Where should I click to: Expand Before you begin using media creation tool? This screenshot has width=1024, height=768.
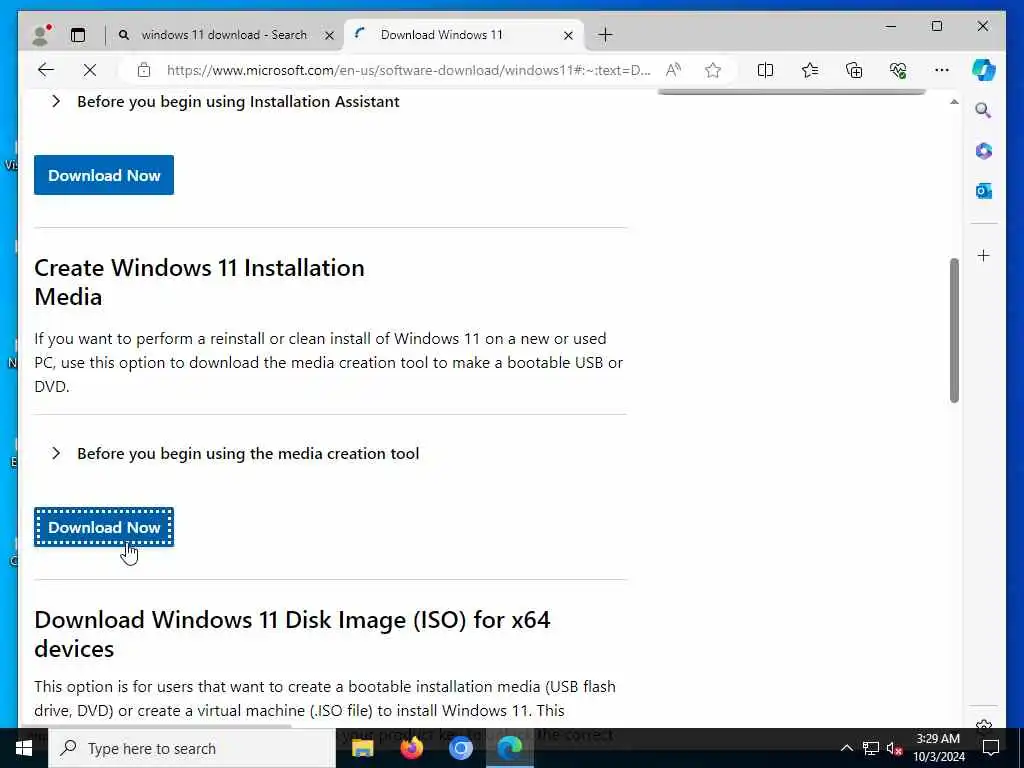[235, 453]
